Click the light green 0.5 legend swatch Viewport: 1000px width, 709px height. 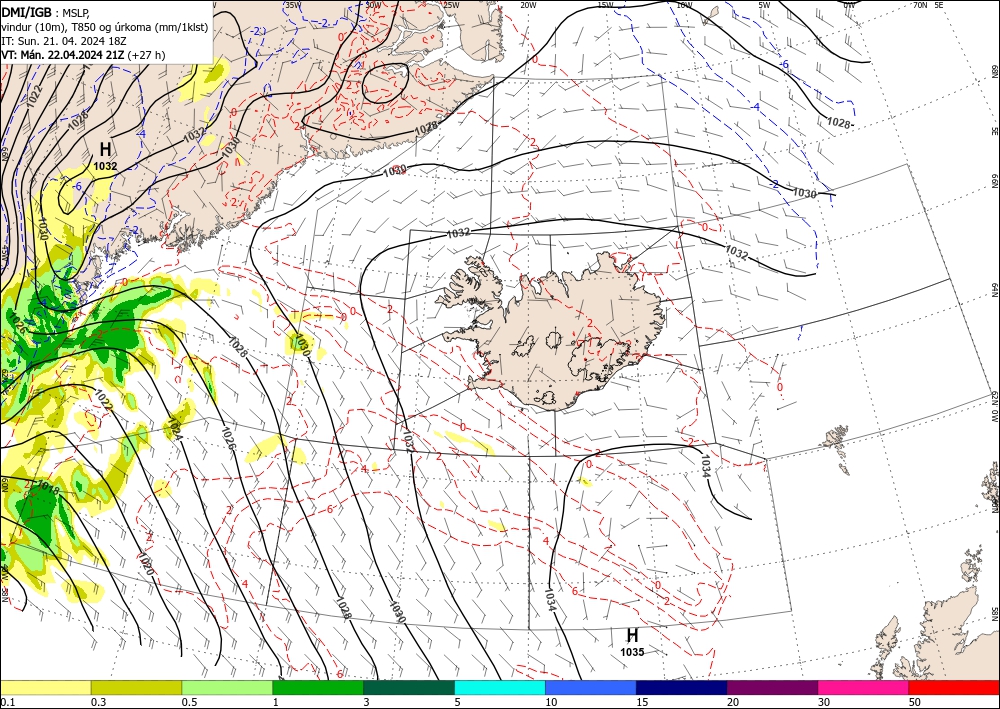227,687
